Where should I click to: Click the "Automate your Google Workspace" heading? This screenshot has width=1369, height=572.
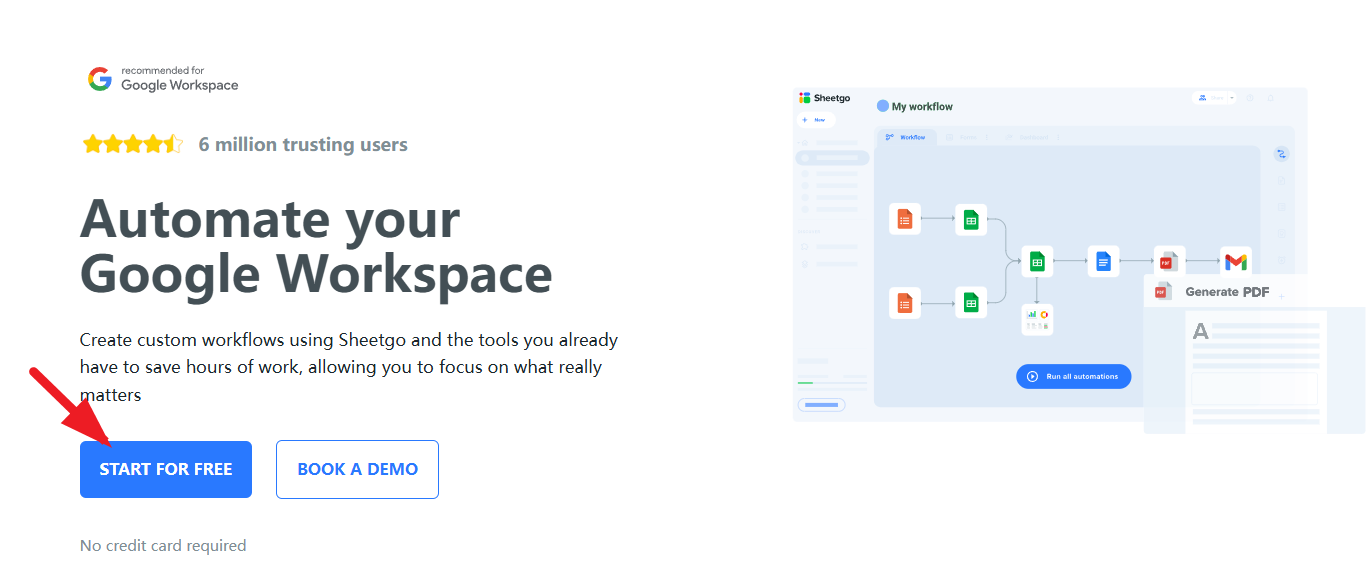coord(316,246)
